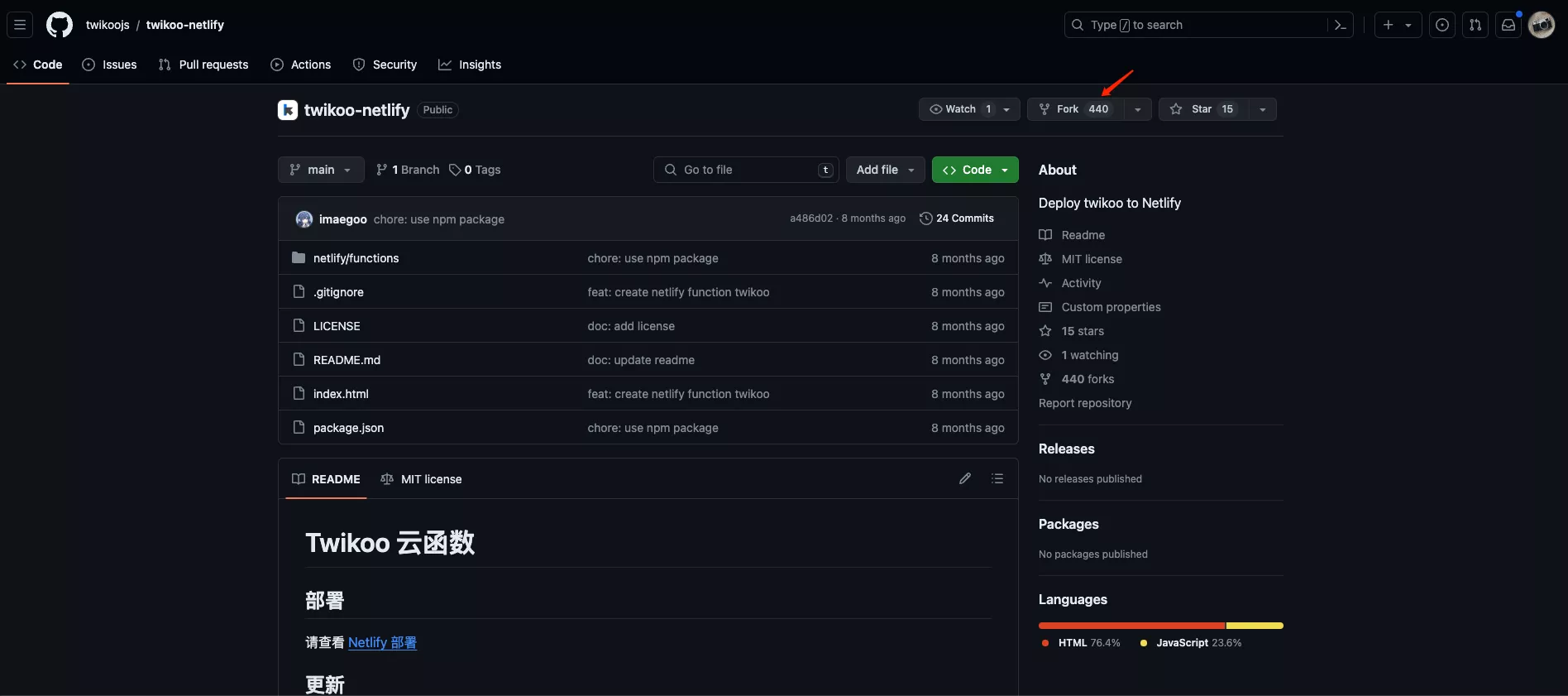Image resolution: width=1568 pixels, height=696 pixels.
Task: Open the global navigation hamburger menu
Action: coord(20,25)
